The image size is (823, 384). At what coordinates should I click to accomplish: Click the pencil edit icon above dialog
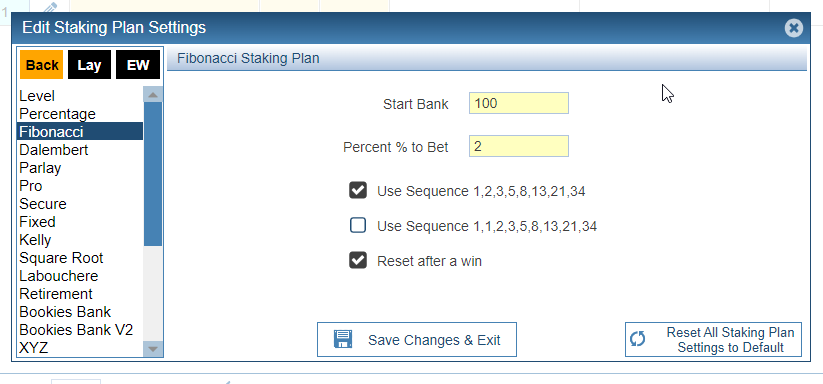49,7
